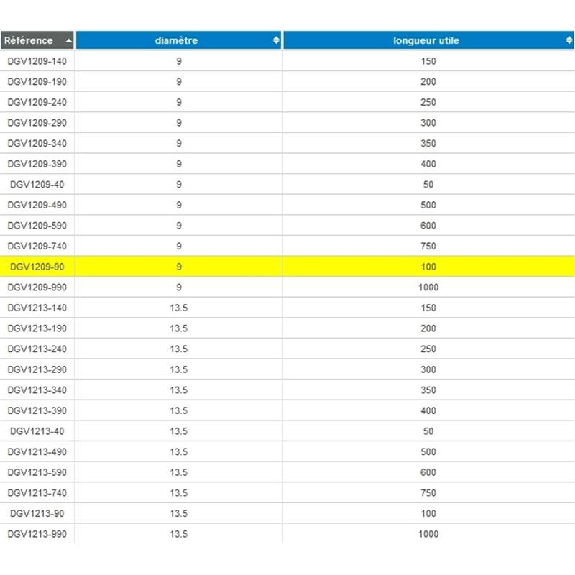The image size is (575, 575).
Task: Sort table by diamètre column
Action: click(179, 40)
